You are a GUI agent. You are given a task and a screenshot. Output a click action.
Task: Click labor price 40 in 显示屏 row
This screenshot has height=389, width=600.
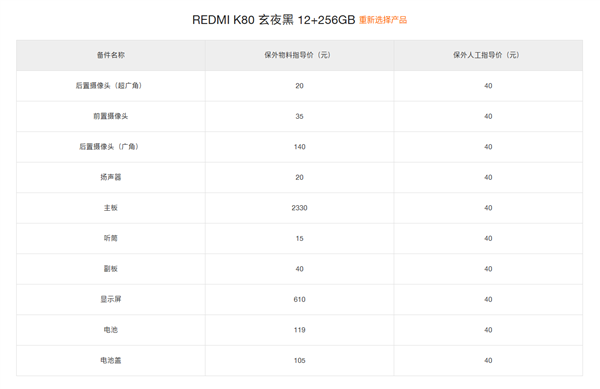click(488, 299)
